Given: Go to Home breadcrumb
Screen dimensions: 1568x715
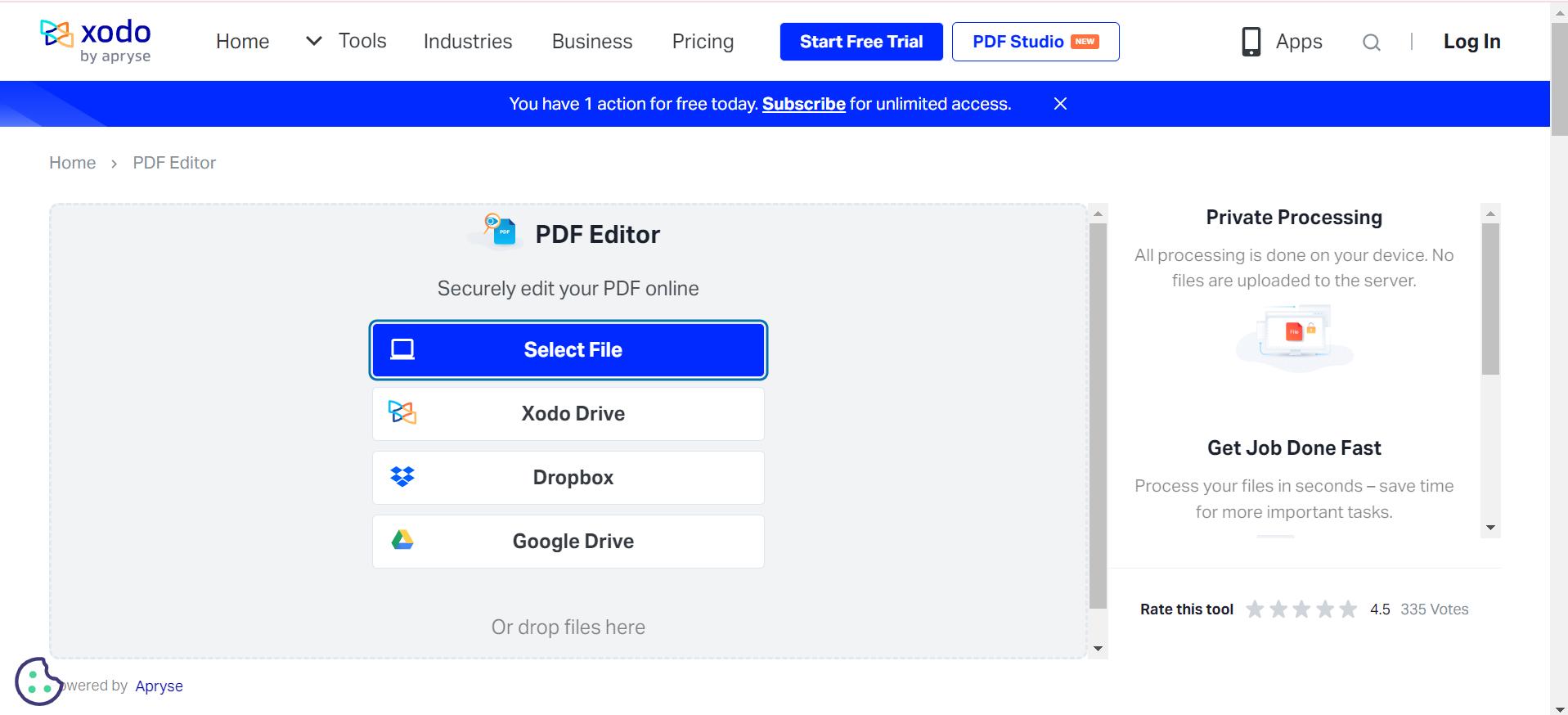Looking at the screenshot, I should (x=72, y=163).
